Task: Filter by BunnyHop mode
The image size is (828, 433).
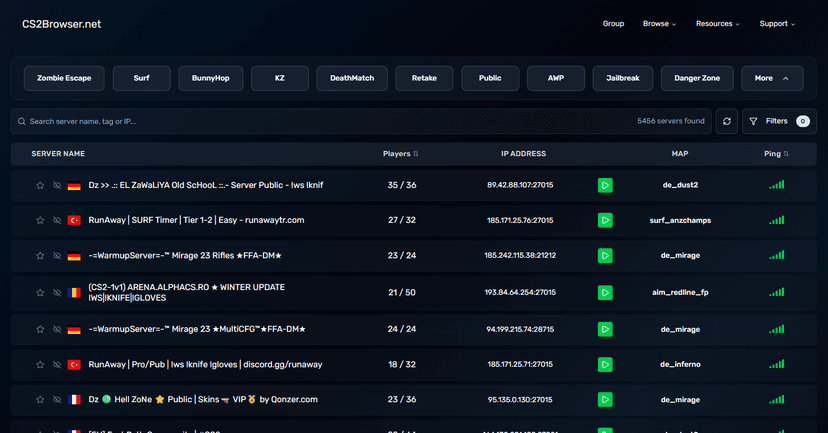Action: (210, 78)
